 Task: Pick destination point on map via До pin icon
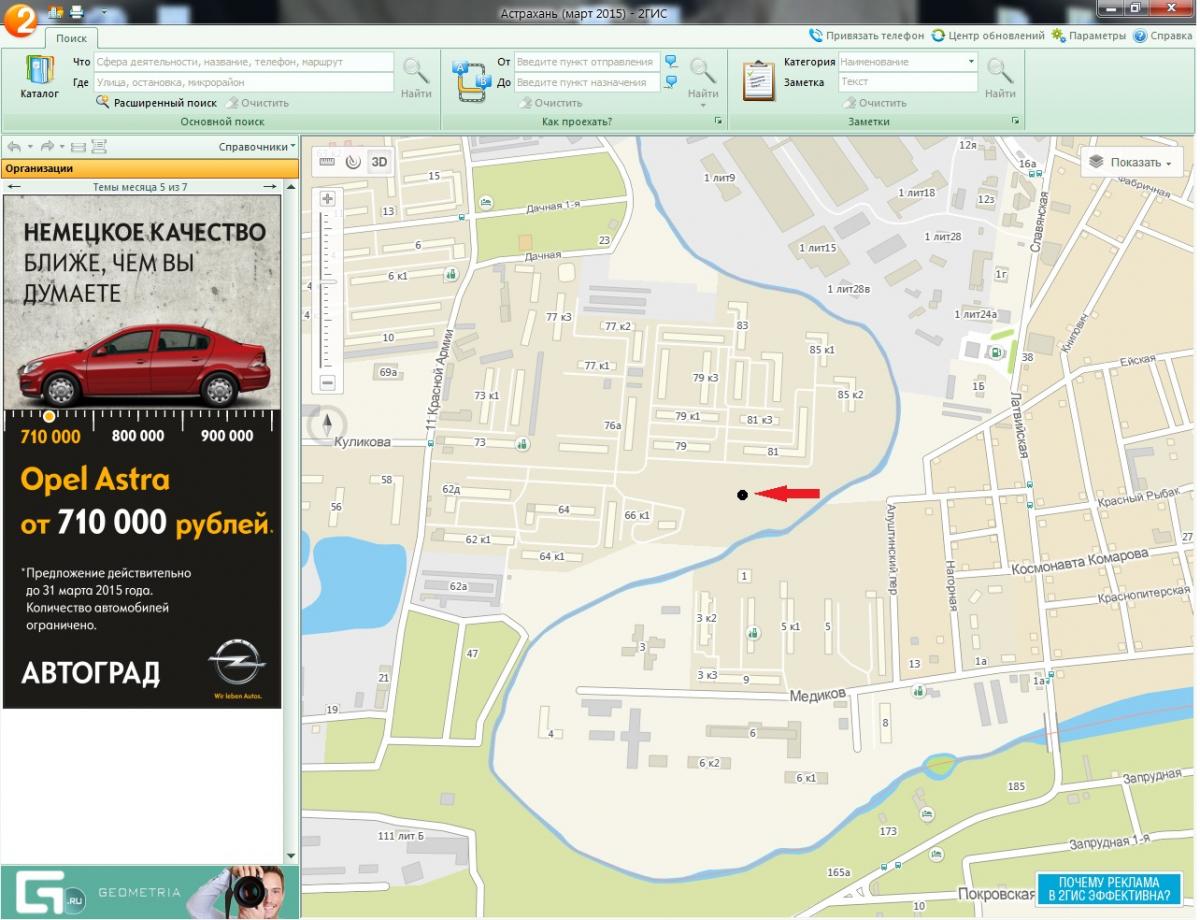671,82
